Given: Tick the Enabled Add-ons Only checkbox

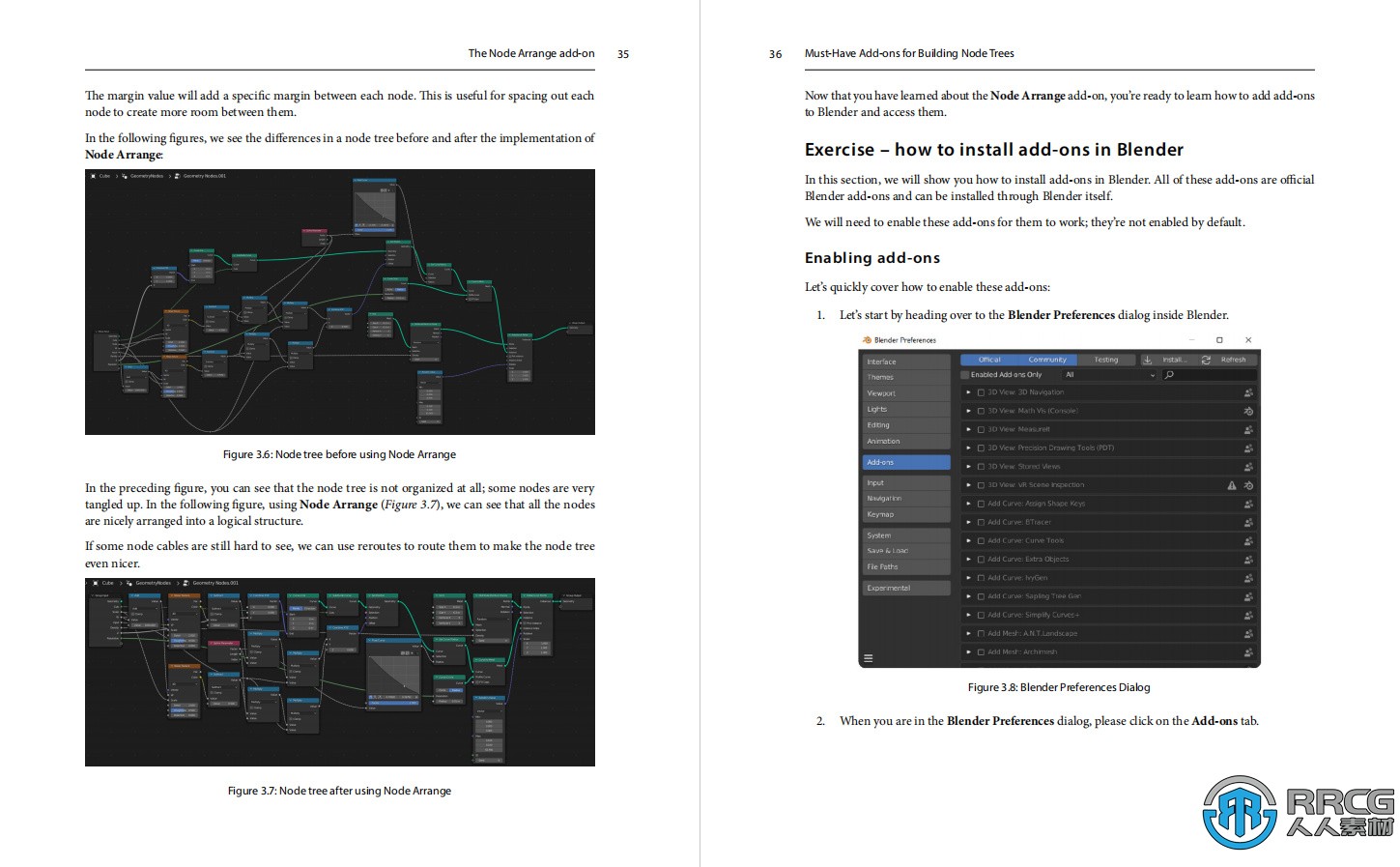Looking at the screenshot, I should point(965,375).
